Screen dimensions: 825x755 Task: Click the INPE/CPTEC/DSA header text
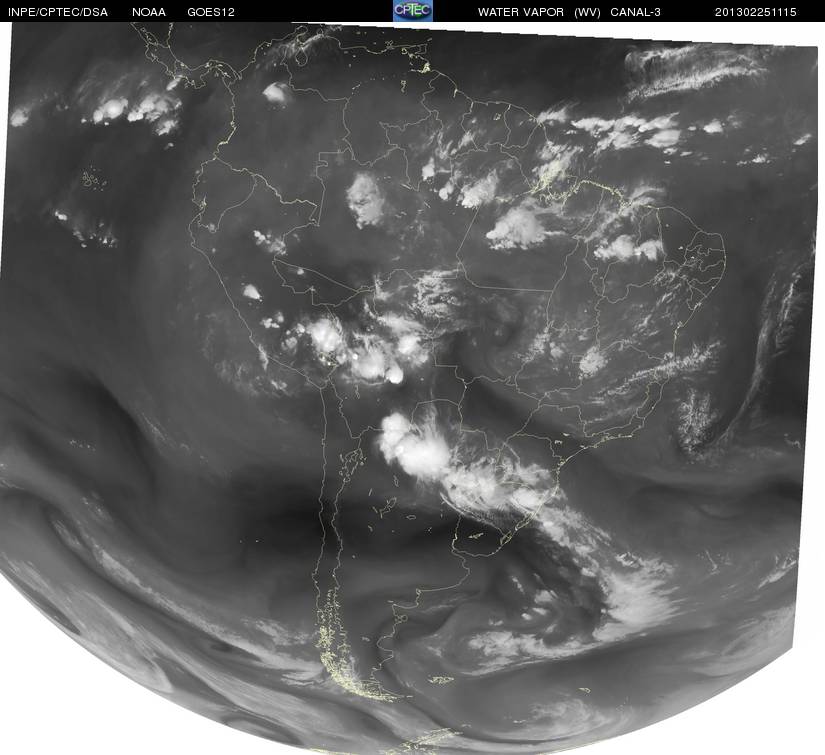(58, 12)
